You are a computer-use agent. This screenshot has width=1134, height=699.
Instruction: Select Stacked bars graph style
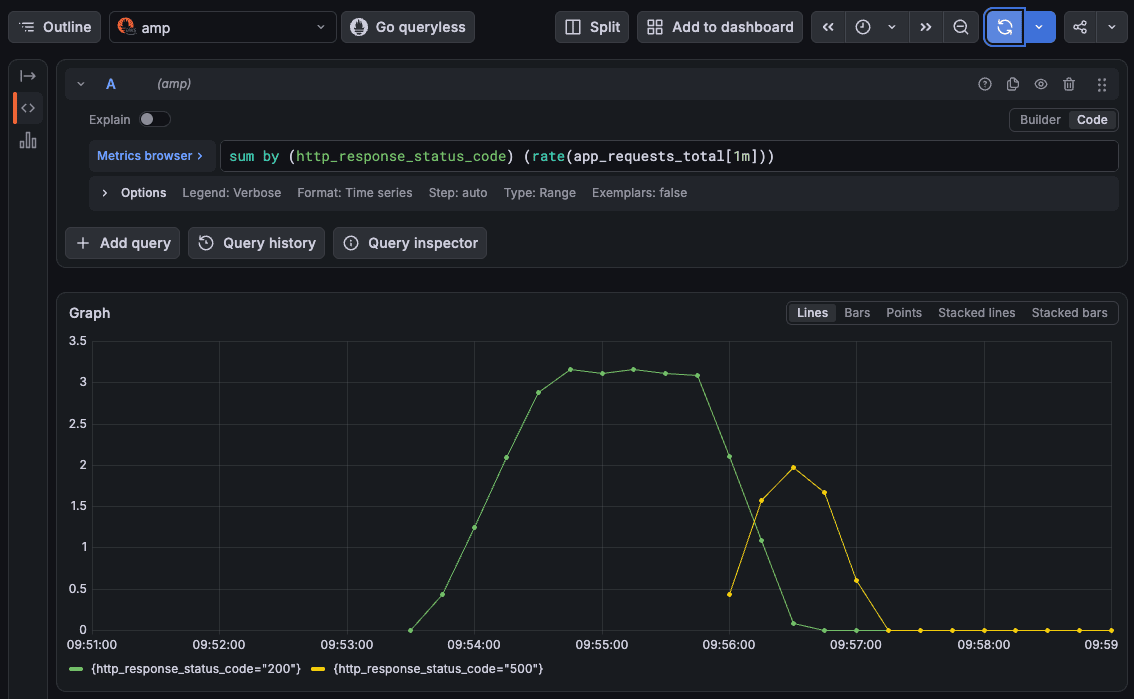tap(1069, 313)
